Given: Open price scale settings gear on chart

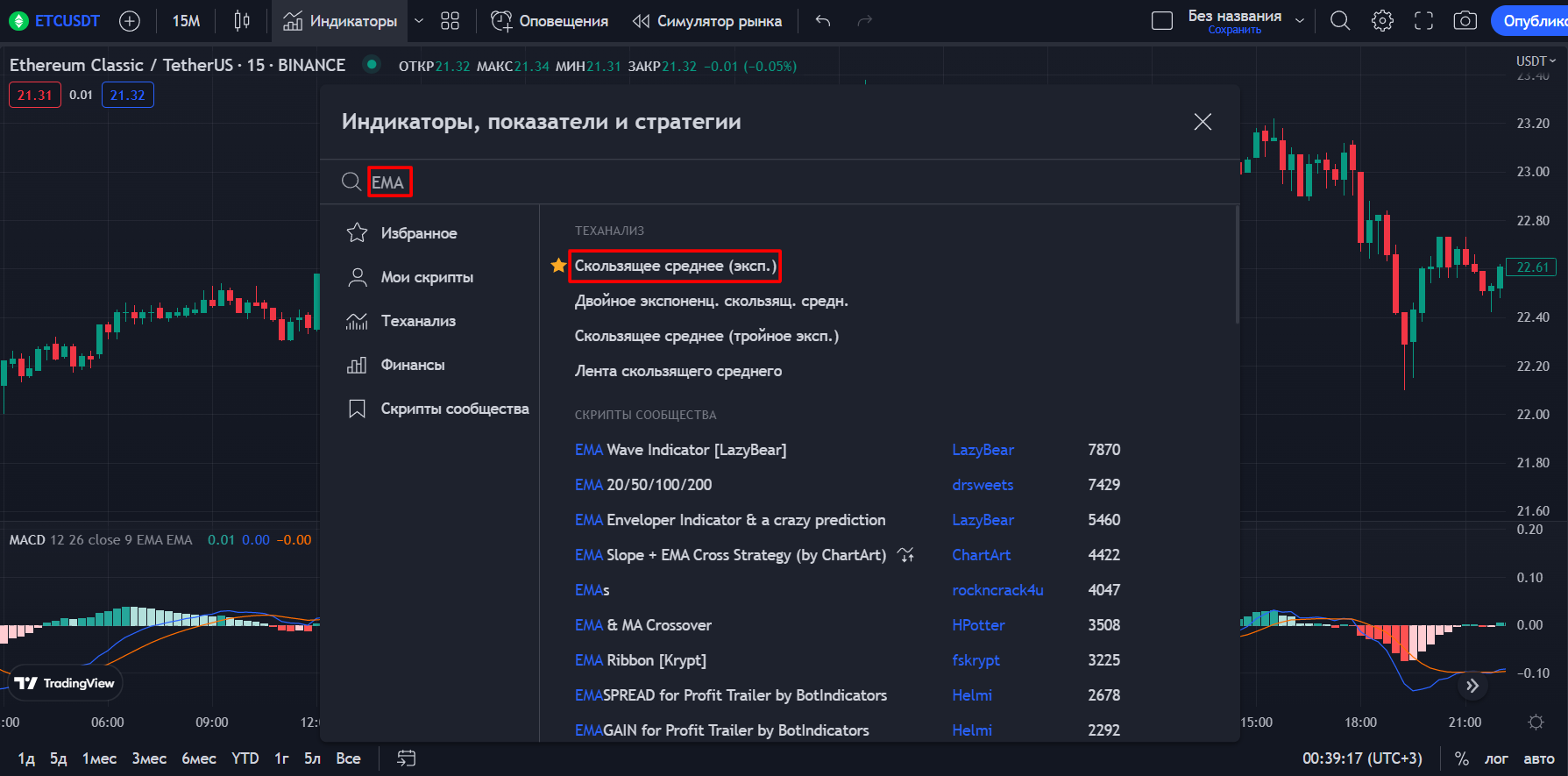Looking at the screenshot, I should click(1536, 723).
